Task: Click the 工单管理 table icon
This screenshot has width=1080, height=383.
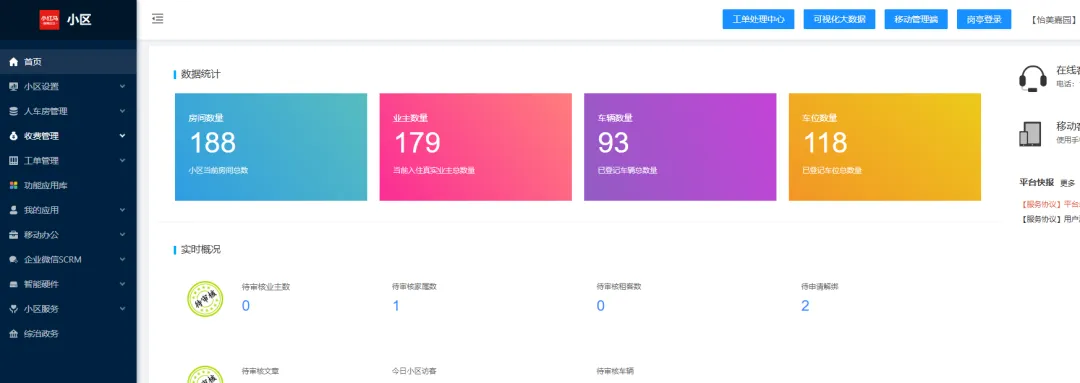Action: (13, 161)
